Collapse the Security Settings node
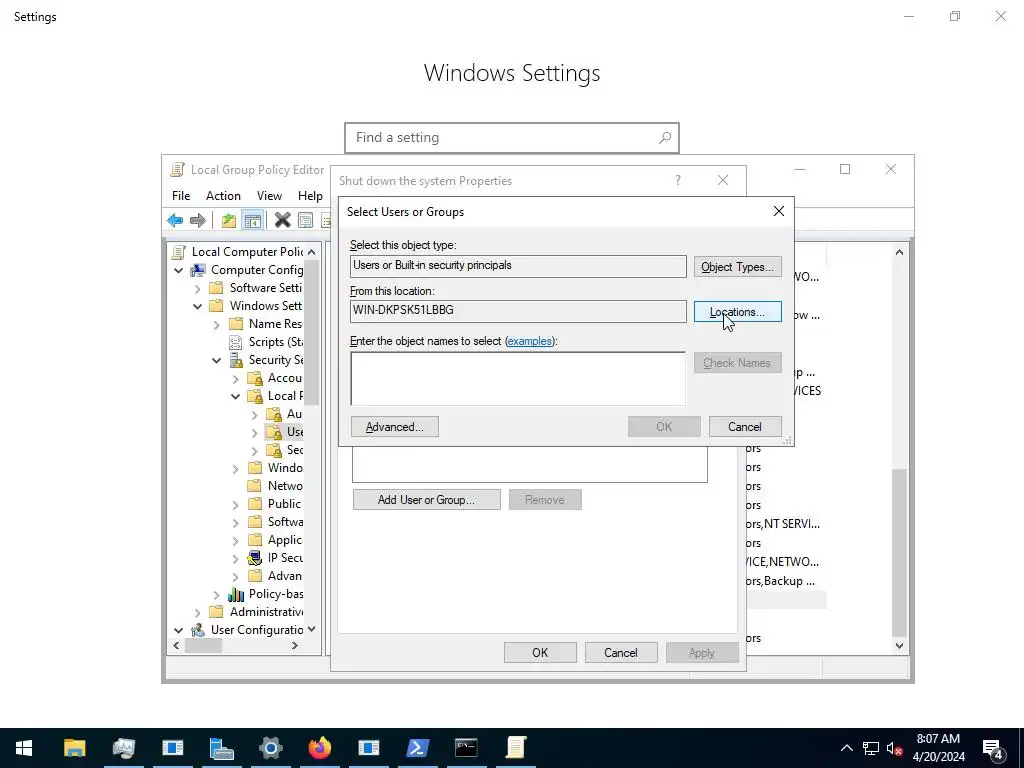The width and height of the screenshot is (1024, 768). [216, 360]
